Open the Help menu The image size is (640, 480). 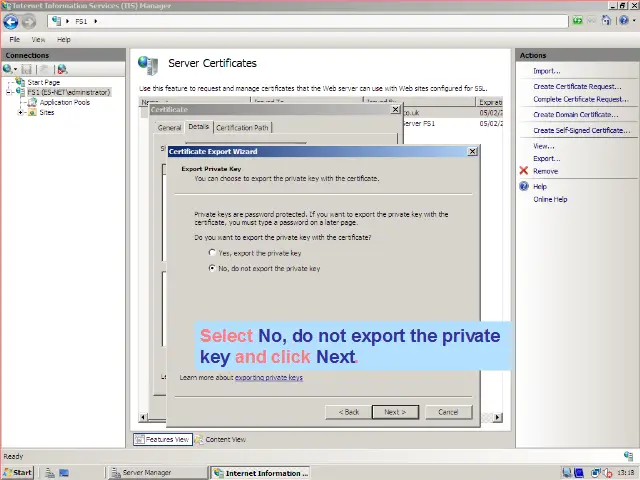64,40
